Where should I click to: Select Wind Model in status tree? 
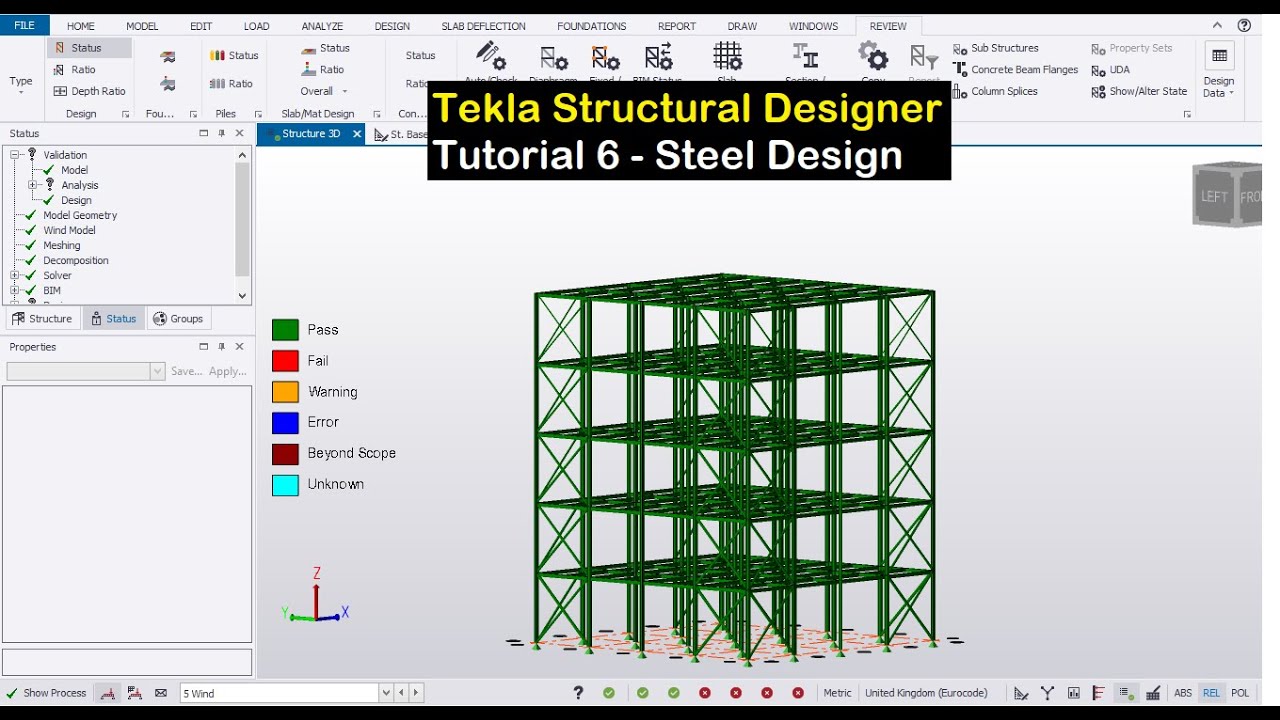click(x=69, y=230)
